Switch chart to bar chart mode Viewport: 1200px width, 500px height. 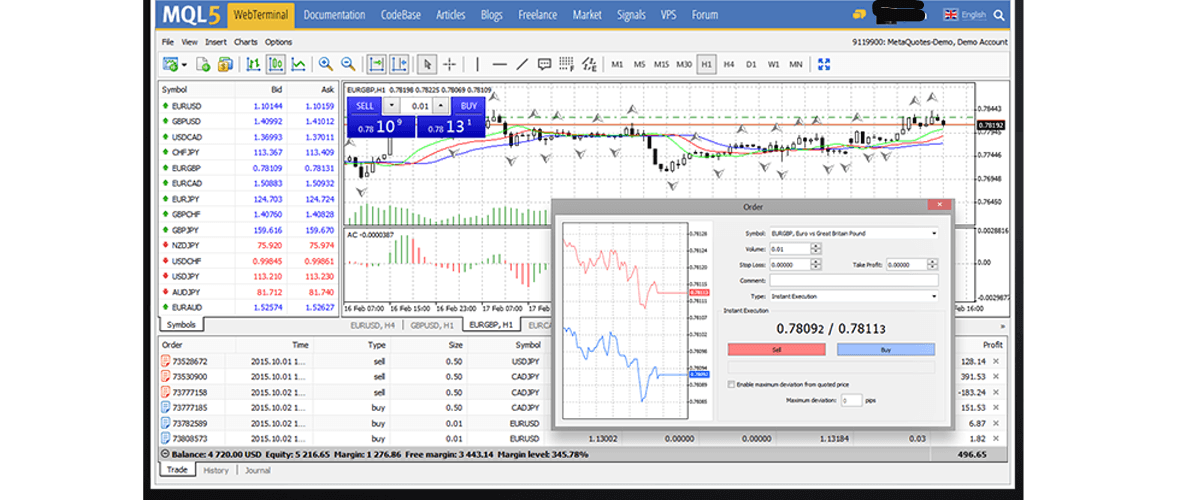click(x=253, y=64)
